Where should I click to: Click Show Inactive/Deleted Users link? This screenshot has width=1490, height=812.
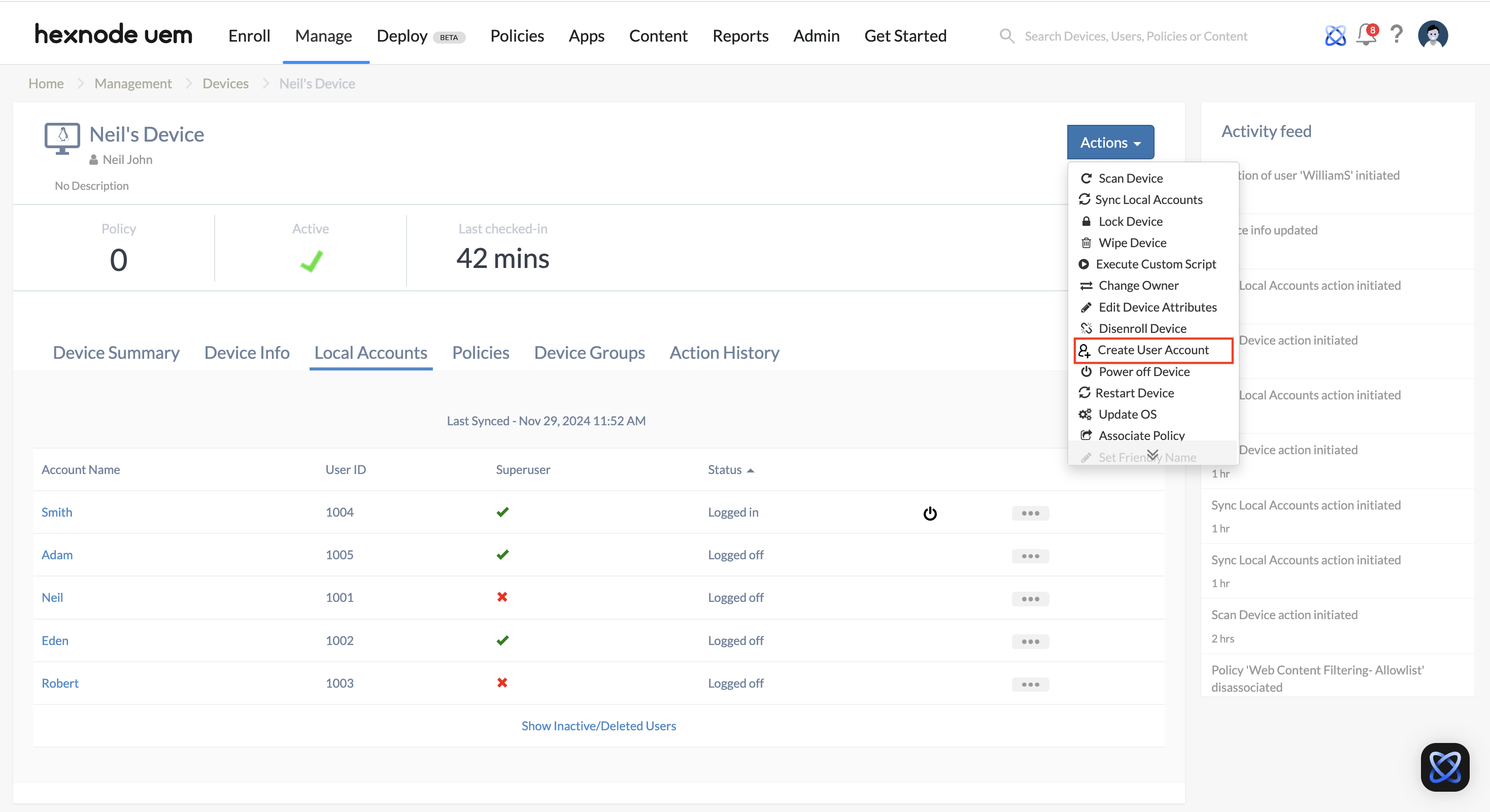[x=598, y=726]
